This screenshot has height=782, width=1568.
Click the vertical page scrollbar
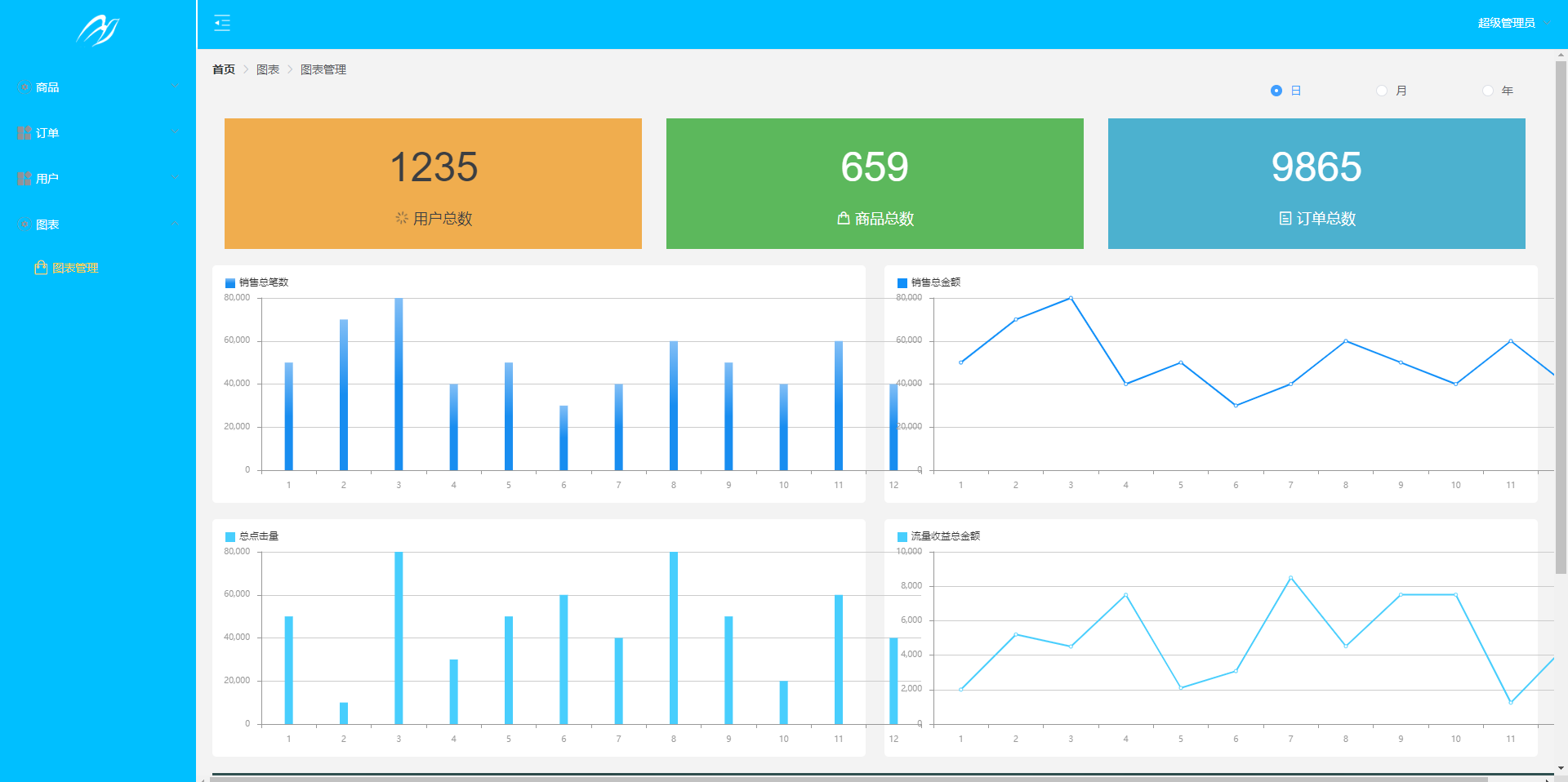[1561, 317]
